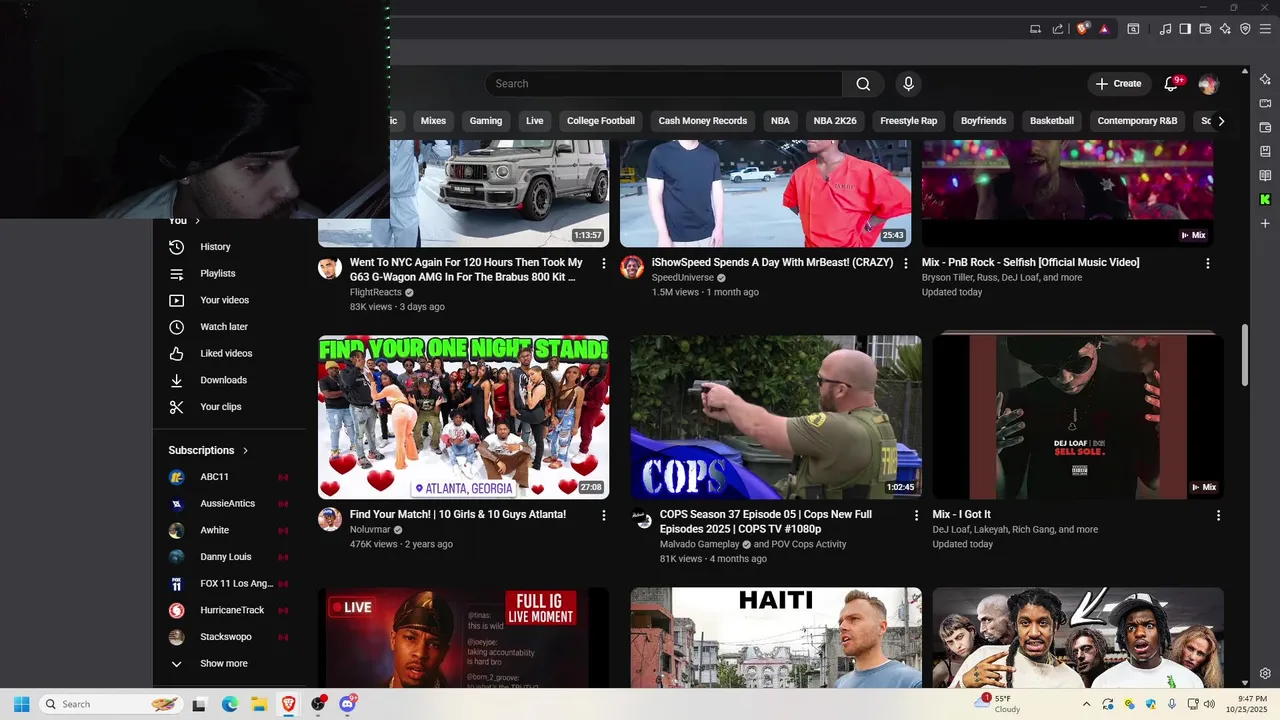Open File Explorer from the taskbar
The width and height of the screenshot is (1280, 720).
coord(258,704)
